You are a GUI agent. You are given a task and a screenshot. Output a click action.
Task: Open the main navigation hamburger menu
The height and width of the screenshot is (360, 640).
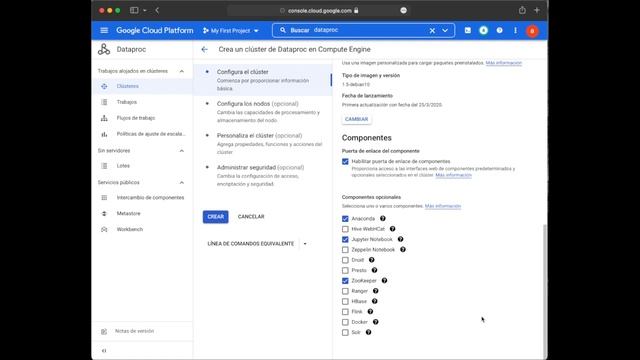coord(104,31)
